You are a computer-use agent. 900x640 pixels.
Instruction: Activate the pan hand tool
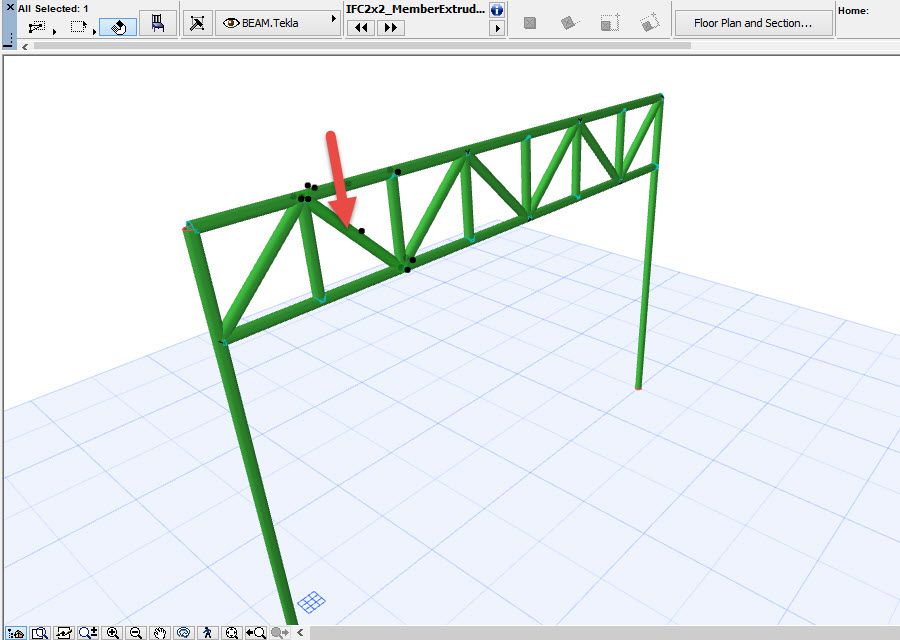[x=160, y=633]
